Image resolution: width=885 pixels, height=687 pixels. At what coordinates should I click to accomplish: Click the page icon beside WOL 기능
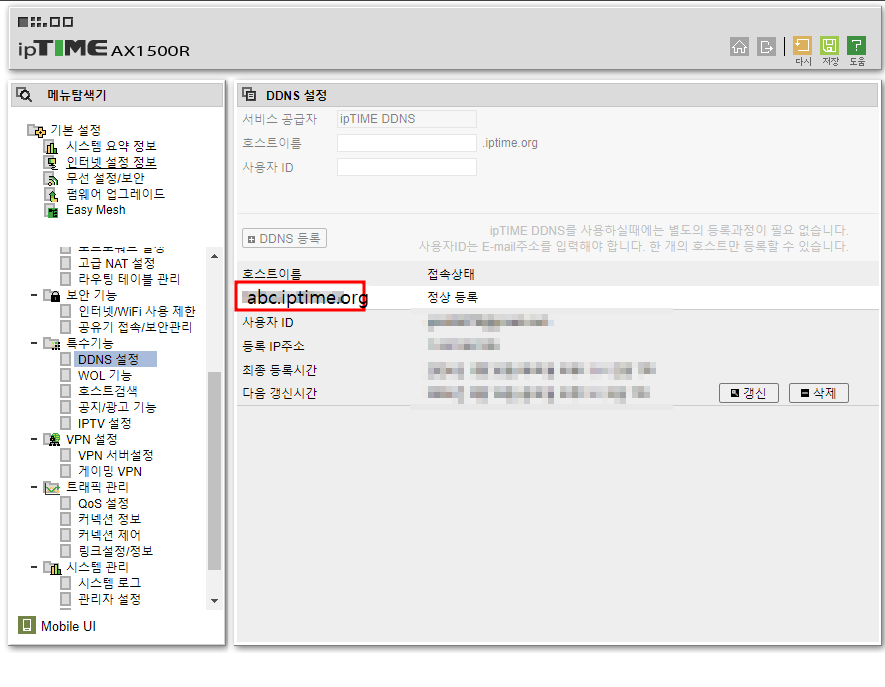click(66, 375)
